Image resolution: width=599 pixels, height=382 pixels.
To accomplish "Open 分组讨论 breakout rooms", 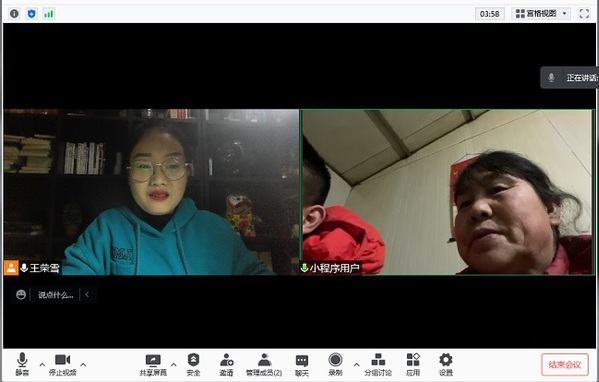I will [378, 365].
